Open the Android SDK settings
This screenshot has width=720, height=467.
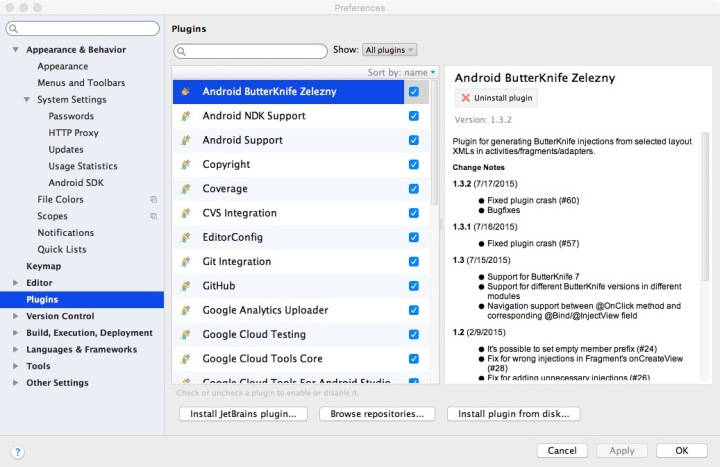click(76, 183)
